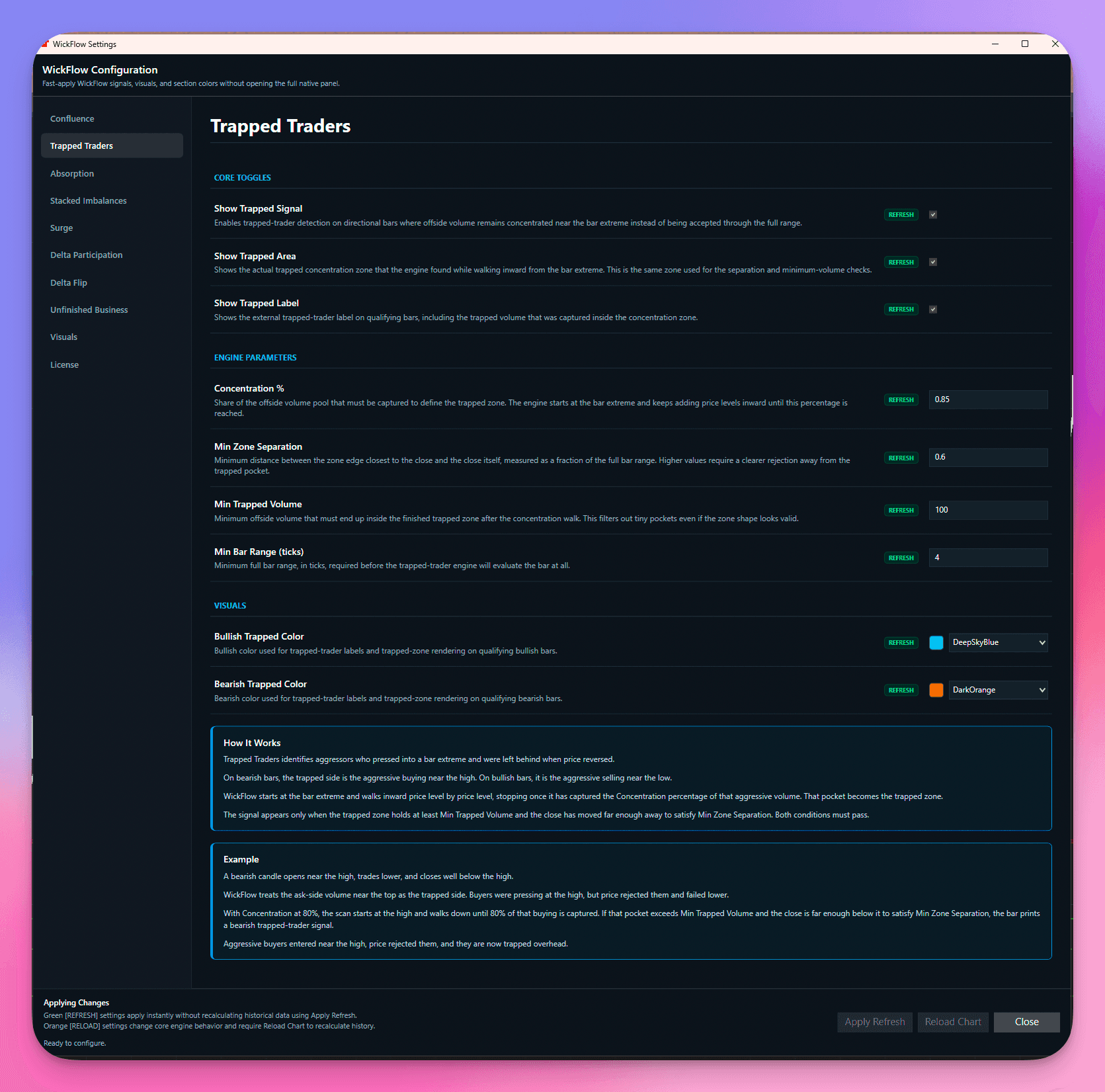Refresh the Show Trapped Signal setting
Screen dimensions: 1105x1092
[901, 214]
